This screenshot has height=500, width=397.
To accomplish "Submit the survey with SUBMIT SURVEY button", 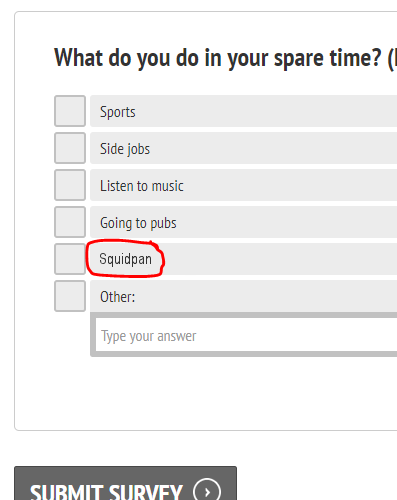I will tap(125, 483).
